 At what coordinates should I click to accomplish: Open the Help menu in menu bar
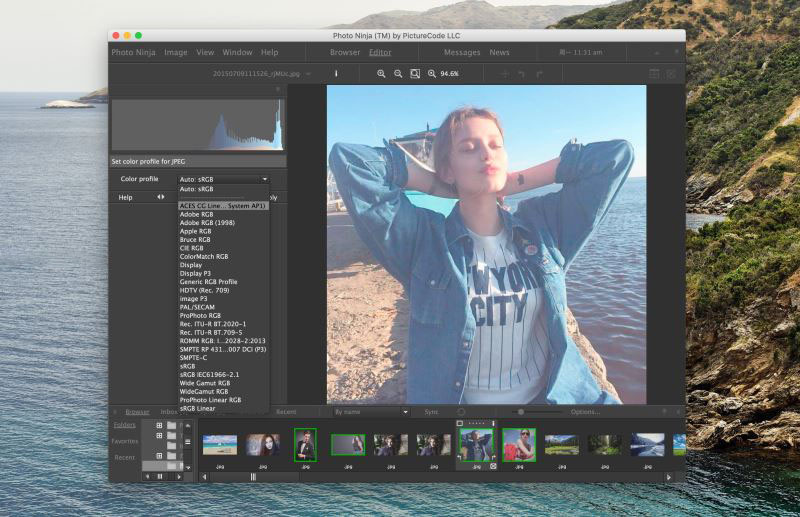click(x=269, y=52)
